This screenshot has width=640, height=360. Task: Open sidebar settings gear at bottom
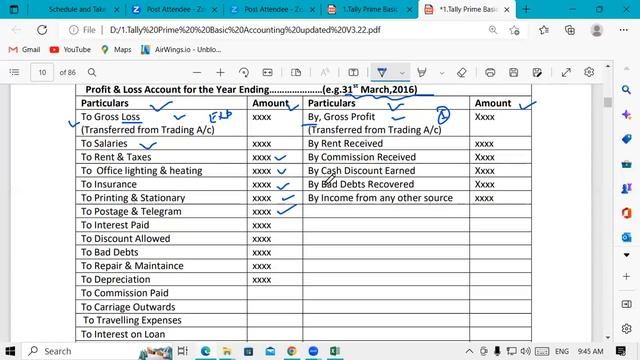point(627,329)
